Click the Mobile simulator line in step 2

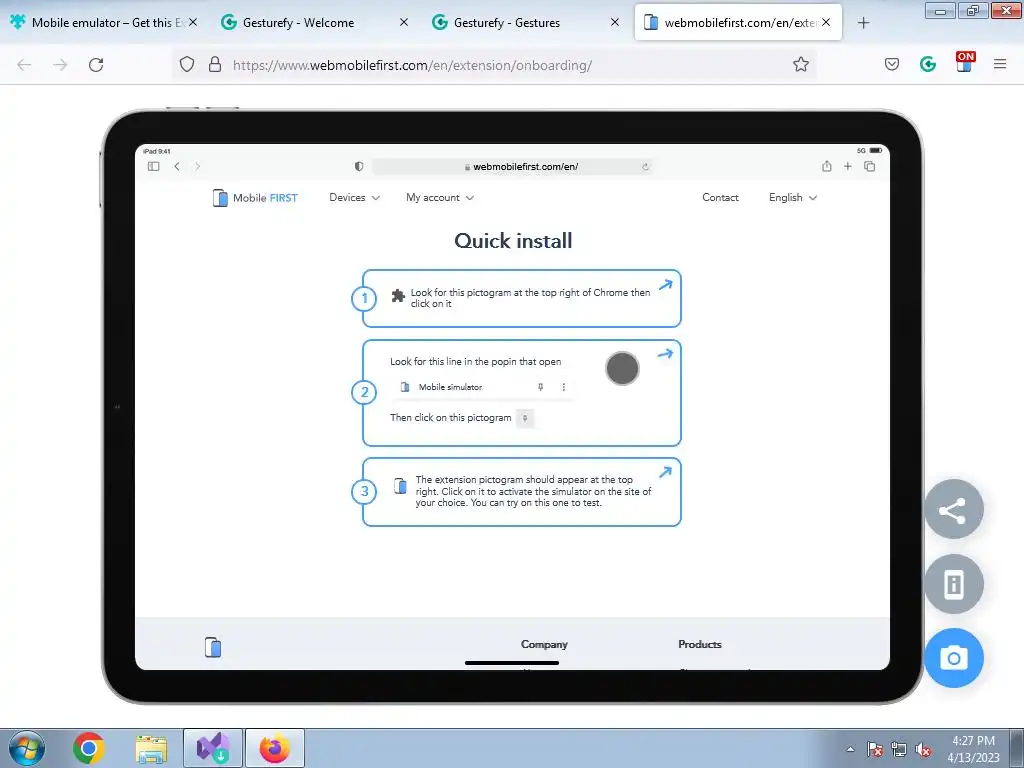tap(483, 387)
